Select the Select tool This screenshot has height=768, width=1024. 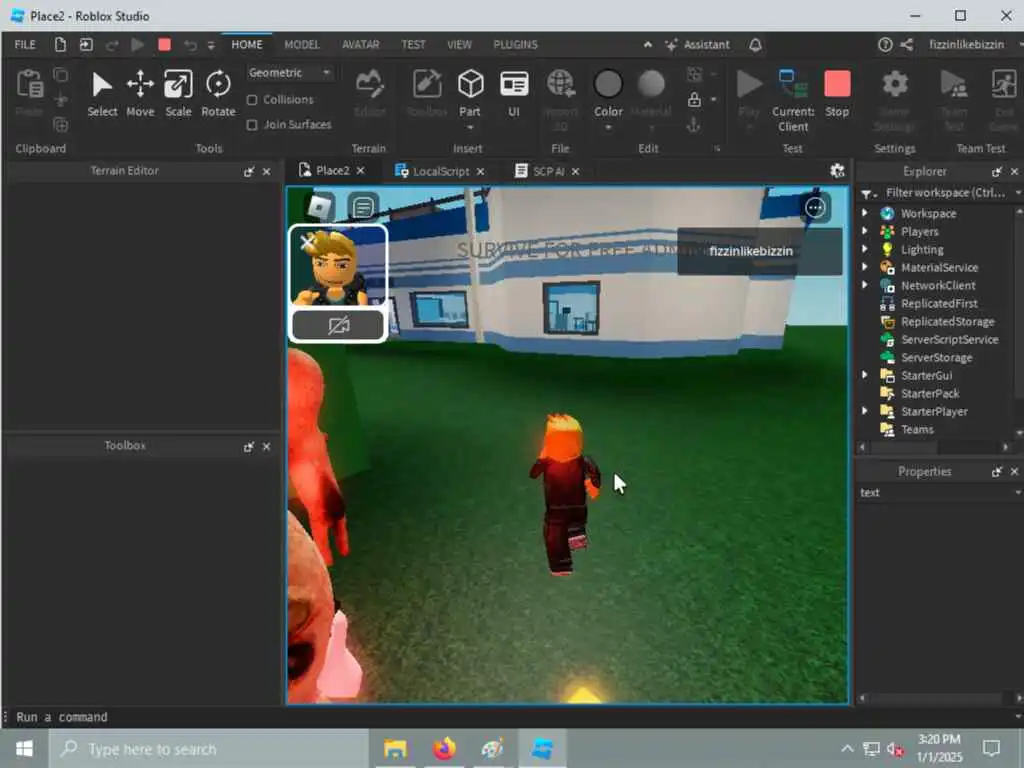coord(102,93)
